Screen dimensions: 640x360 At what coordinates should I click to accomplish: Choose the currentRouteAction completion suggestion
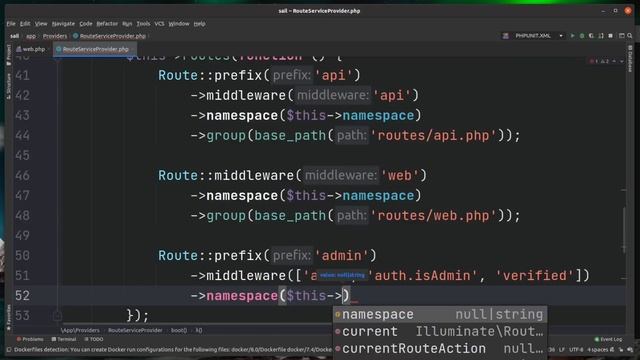440,349
